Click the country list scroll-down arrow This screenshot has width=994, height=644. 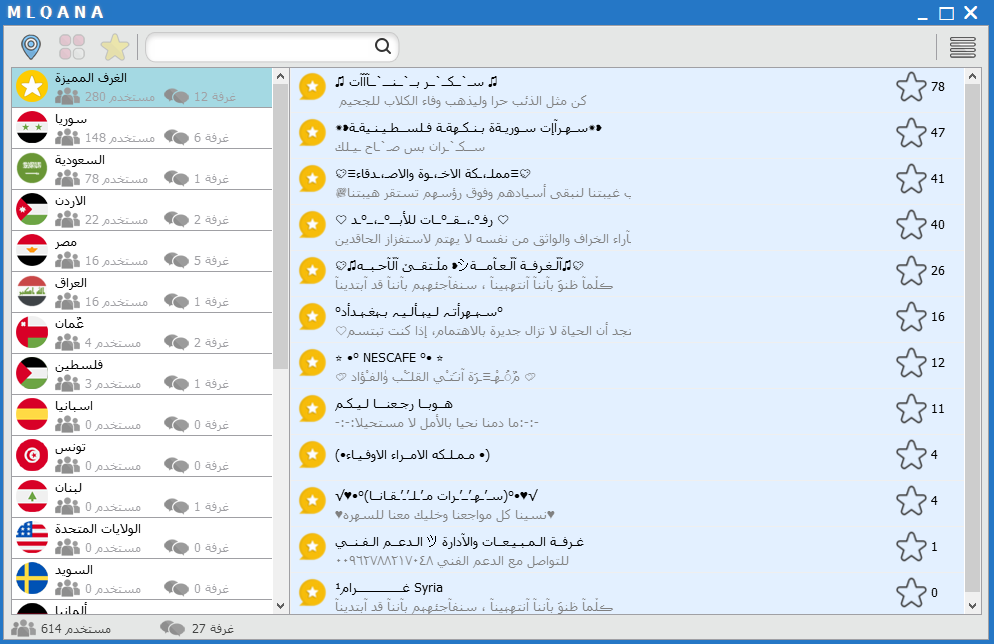(x=281, y=606)
